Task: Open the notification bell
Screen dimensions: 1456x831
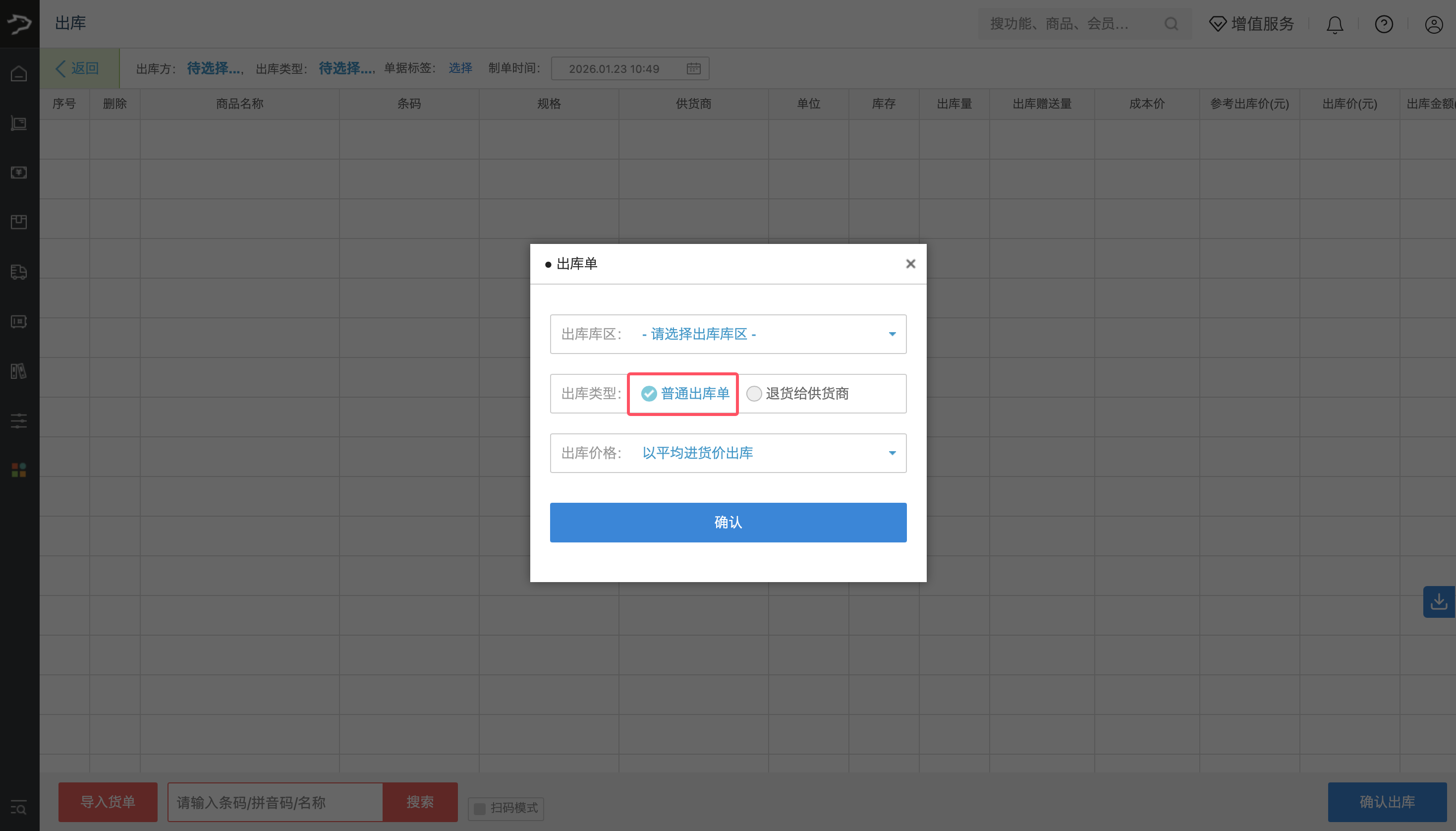Action: tap(1335, 24)
